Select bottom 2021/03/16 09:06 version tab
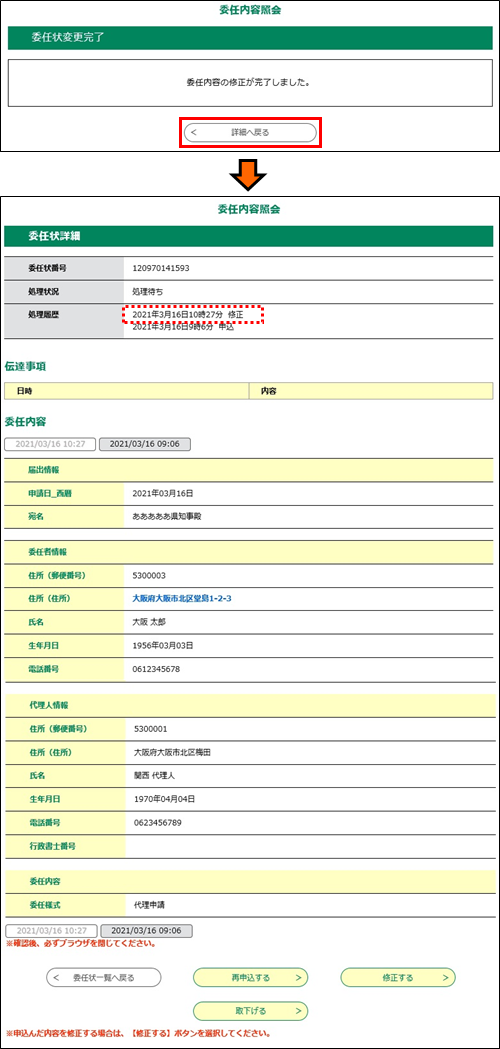This screenshot has width=500, height=1049. pos(145,931)
